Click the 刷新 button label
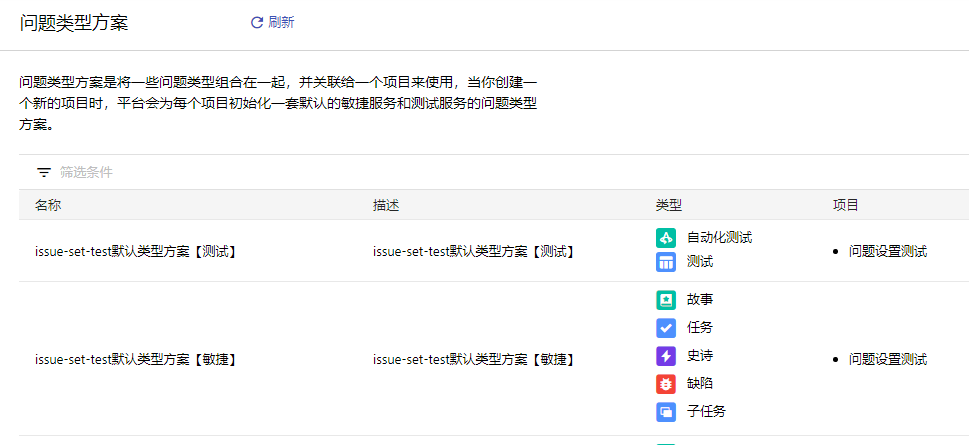 281,23
